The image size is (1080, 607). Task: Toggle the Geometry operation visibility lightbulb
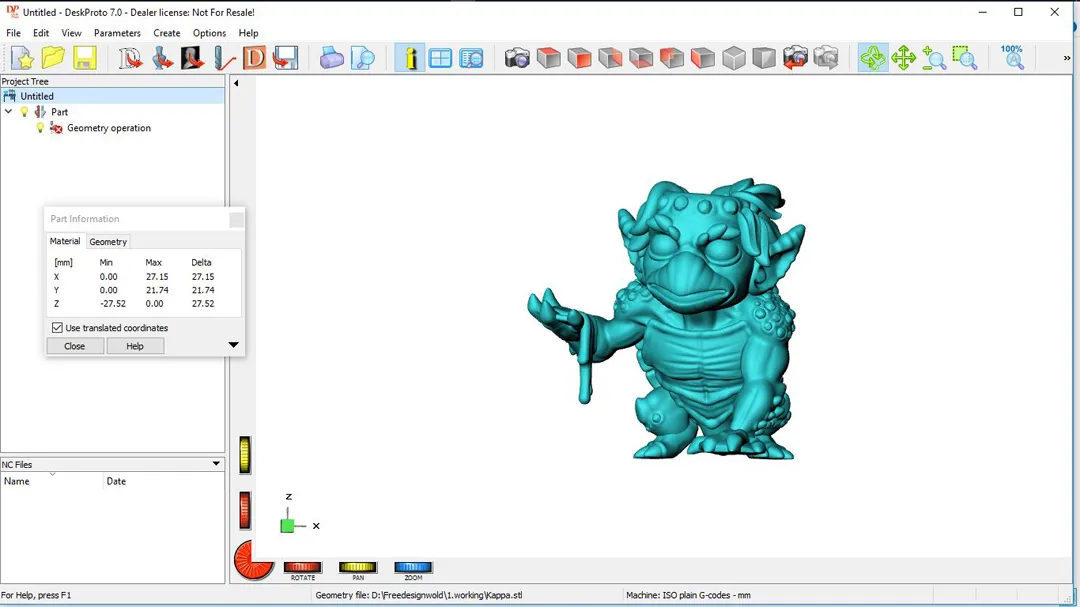click(x=40, y=127)
